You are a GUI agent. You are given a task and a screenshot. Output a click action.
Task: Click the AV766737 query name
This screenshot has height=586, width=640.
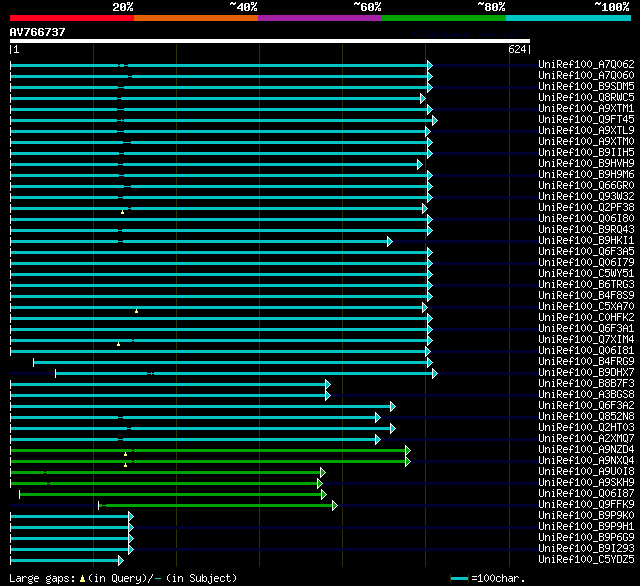[38, 32]
